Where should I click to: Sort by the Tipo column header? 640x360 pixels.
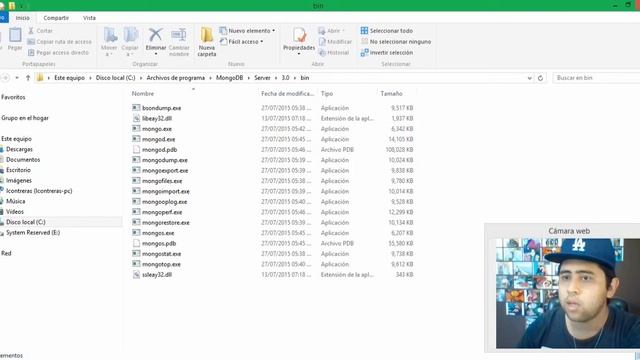(x=327, y=93)
